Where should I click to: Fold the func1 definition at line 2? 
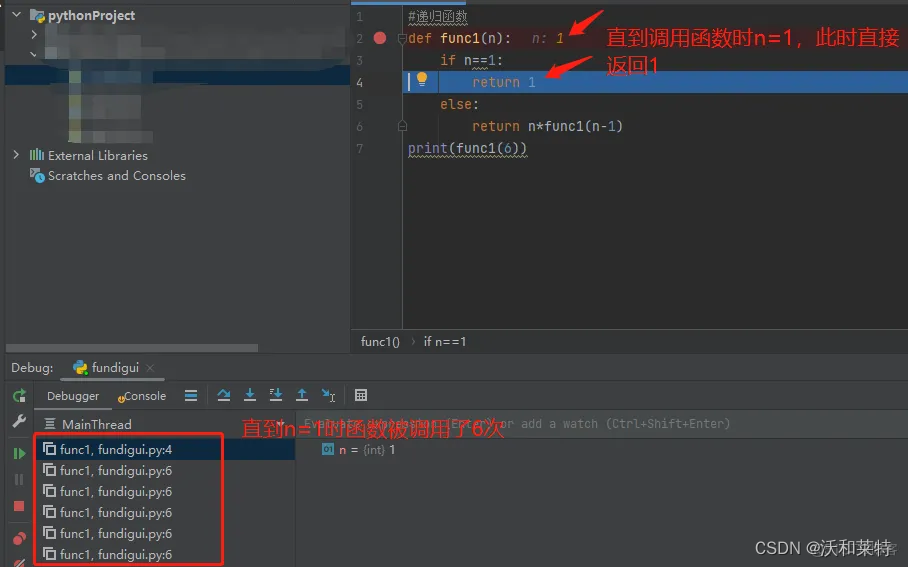402,39
